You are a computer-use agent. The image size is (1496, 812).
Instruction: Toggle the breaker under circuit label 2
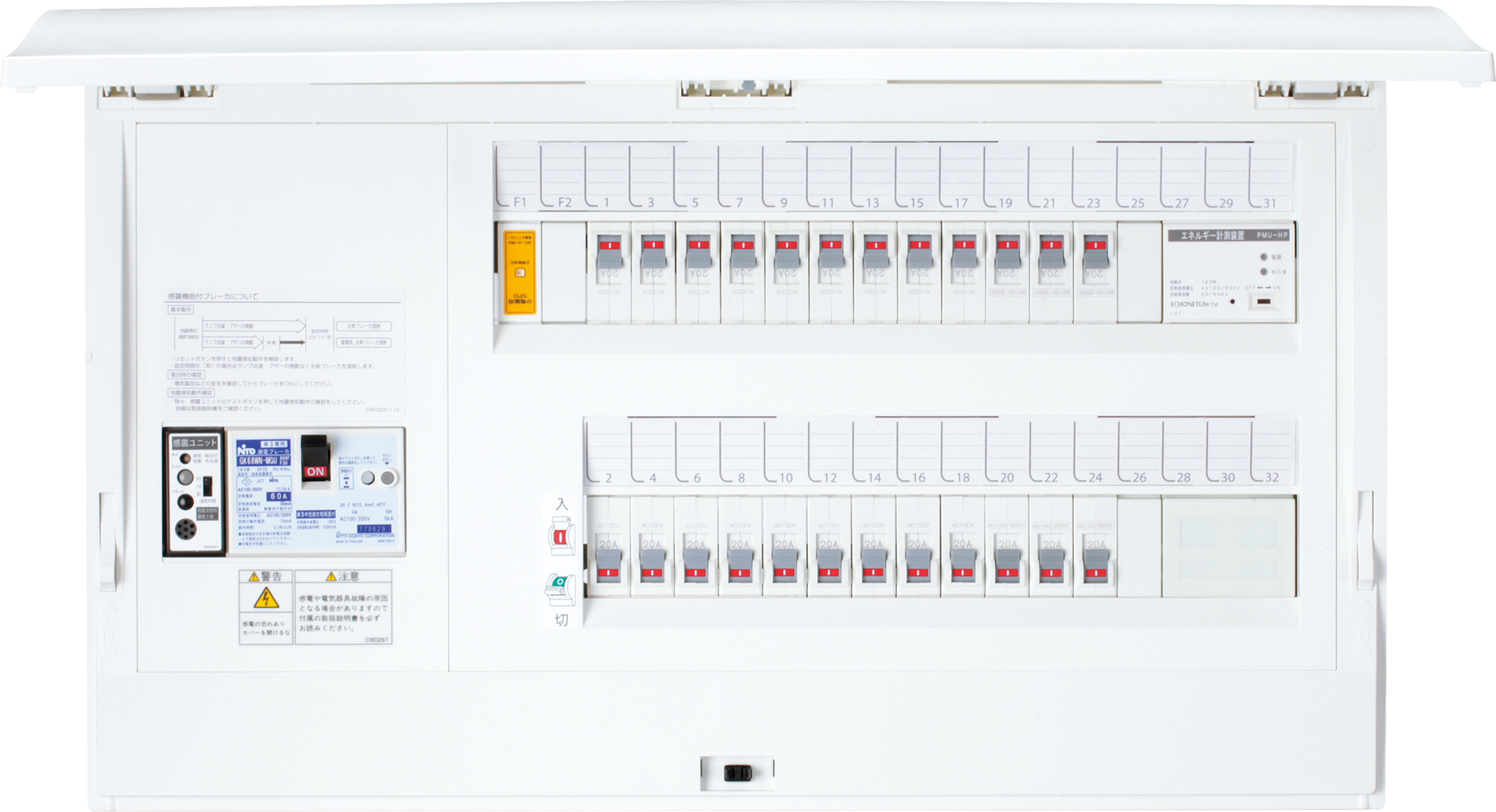[x=608, y=566]
